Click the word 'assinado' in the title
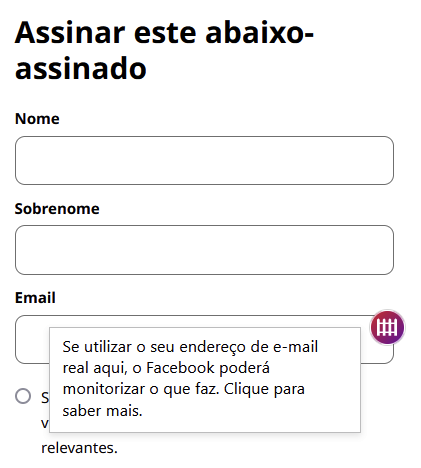The width and height of the screenshot is (421, 468). (81, 68)
